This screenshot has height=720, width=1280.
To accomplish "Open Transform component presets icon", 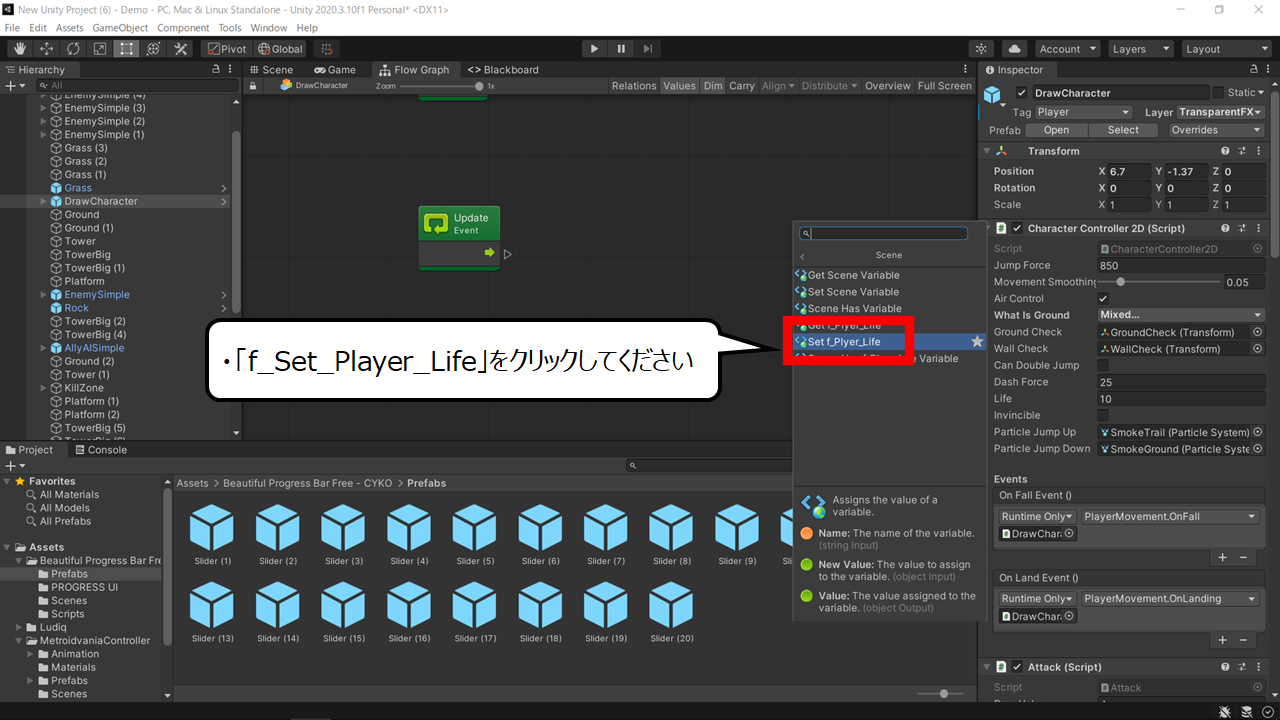I will [1241, 151].
